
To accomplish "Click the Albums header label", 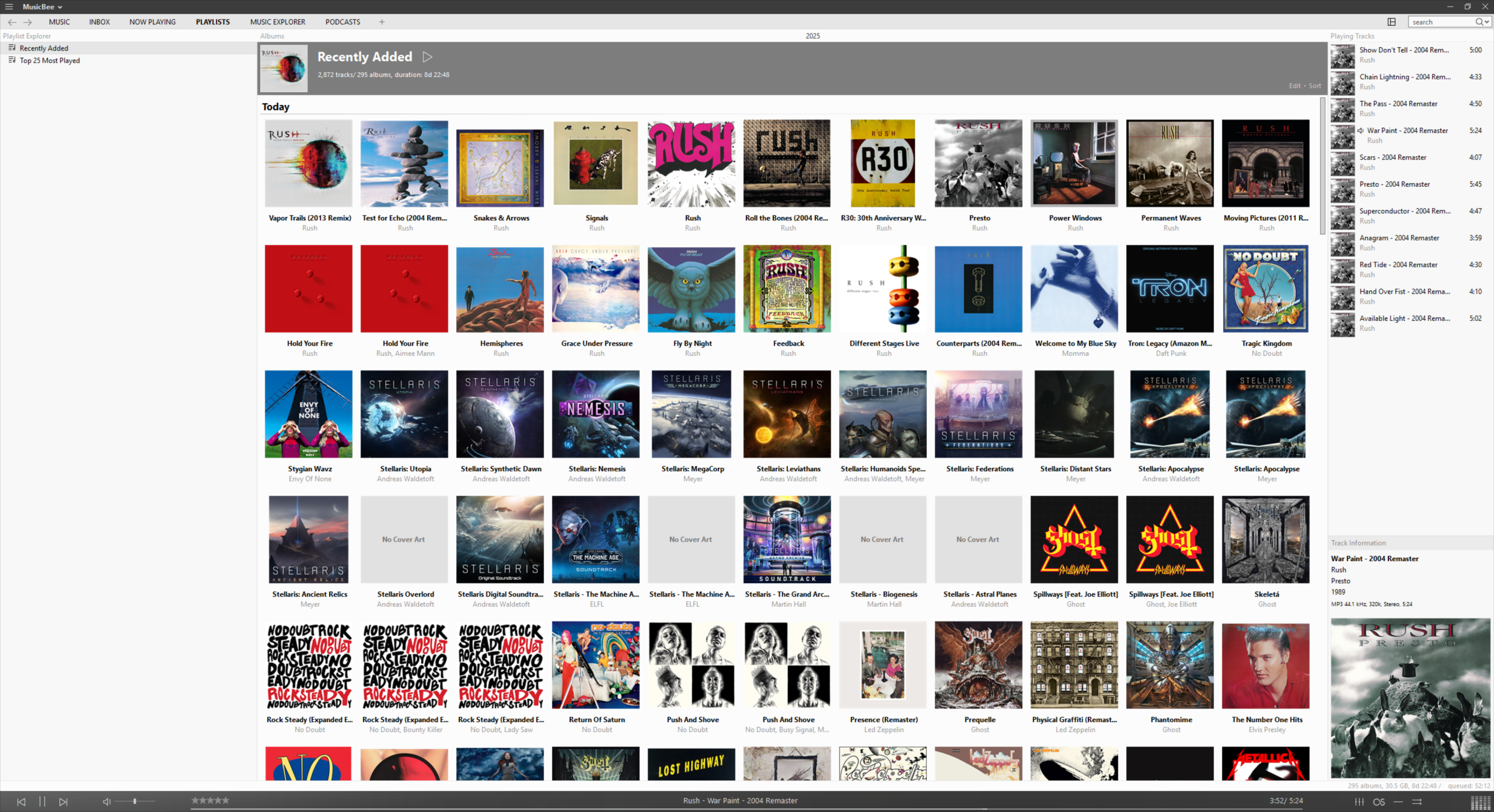I will click(x=272, y=36).
